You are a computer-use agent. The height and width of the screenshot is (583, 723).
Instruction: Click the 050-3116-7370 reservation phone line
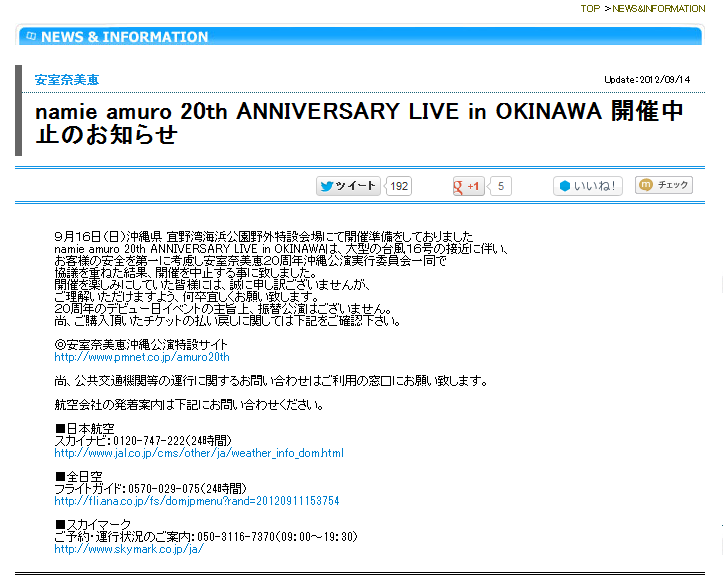click(x=206, y=536)
